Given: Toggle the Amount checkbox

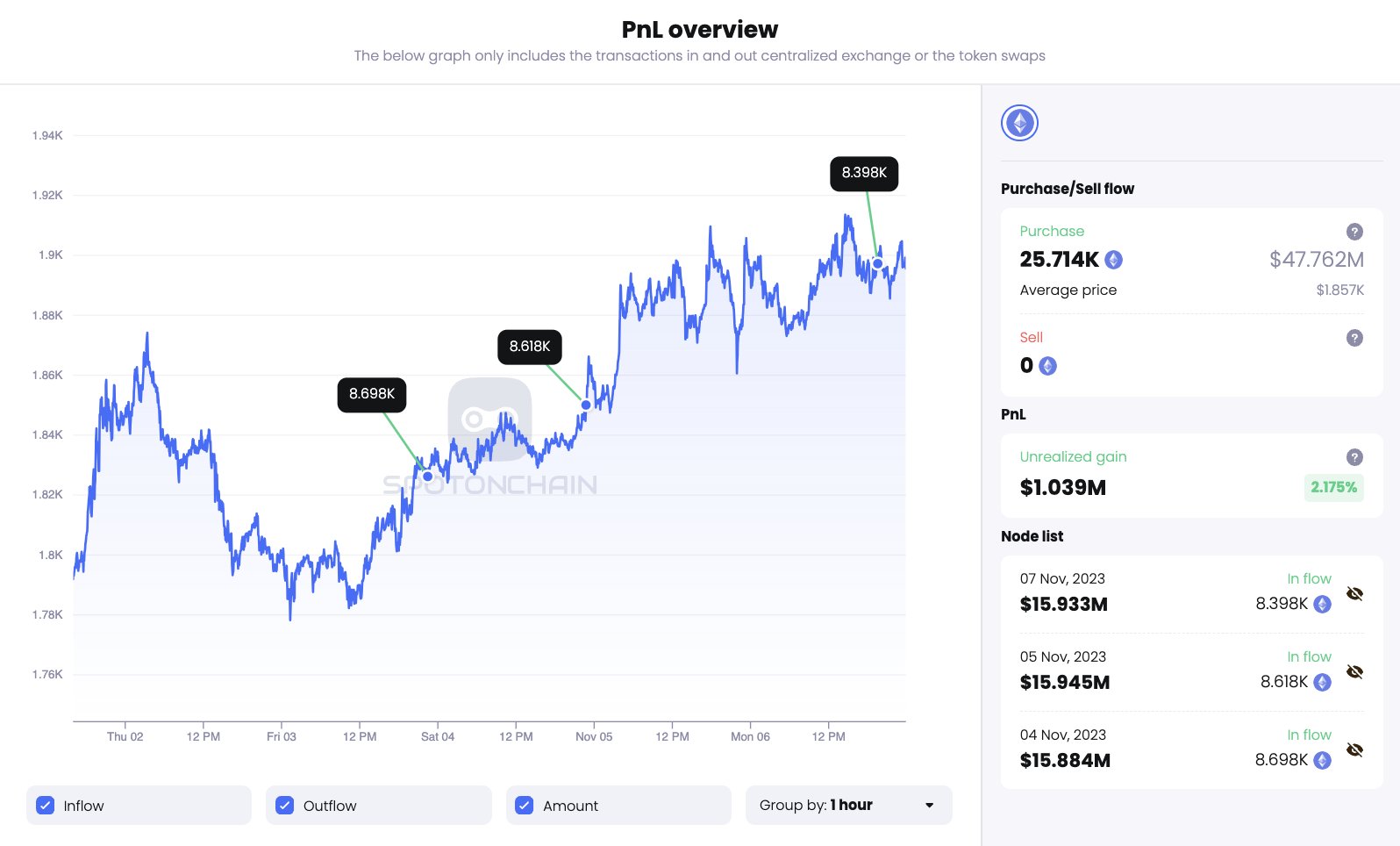Looking at the screenshot, I should point(525,806).
